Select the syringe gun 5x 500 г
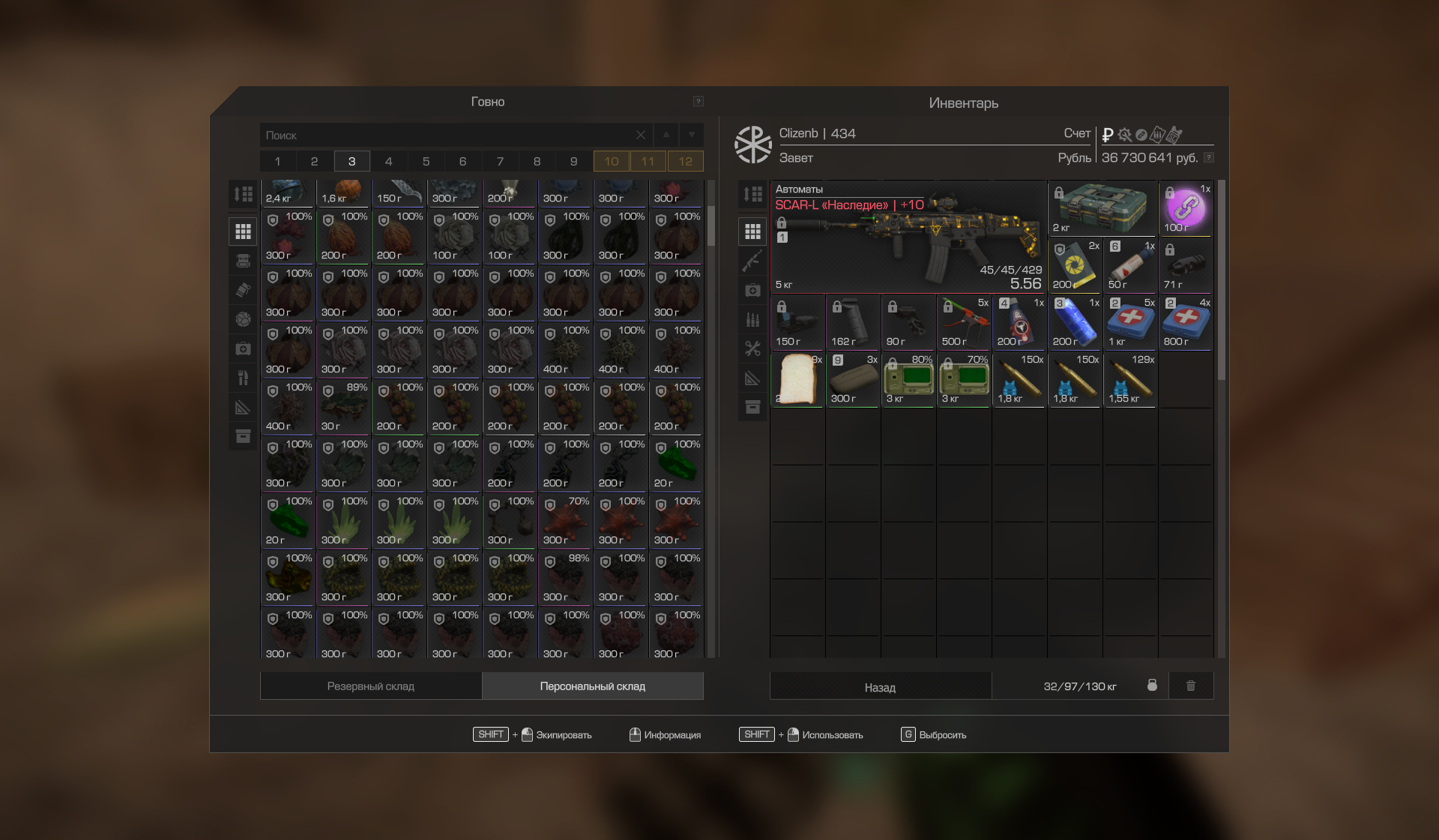 pos(964,321)
